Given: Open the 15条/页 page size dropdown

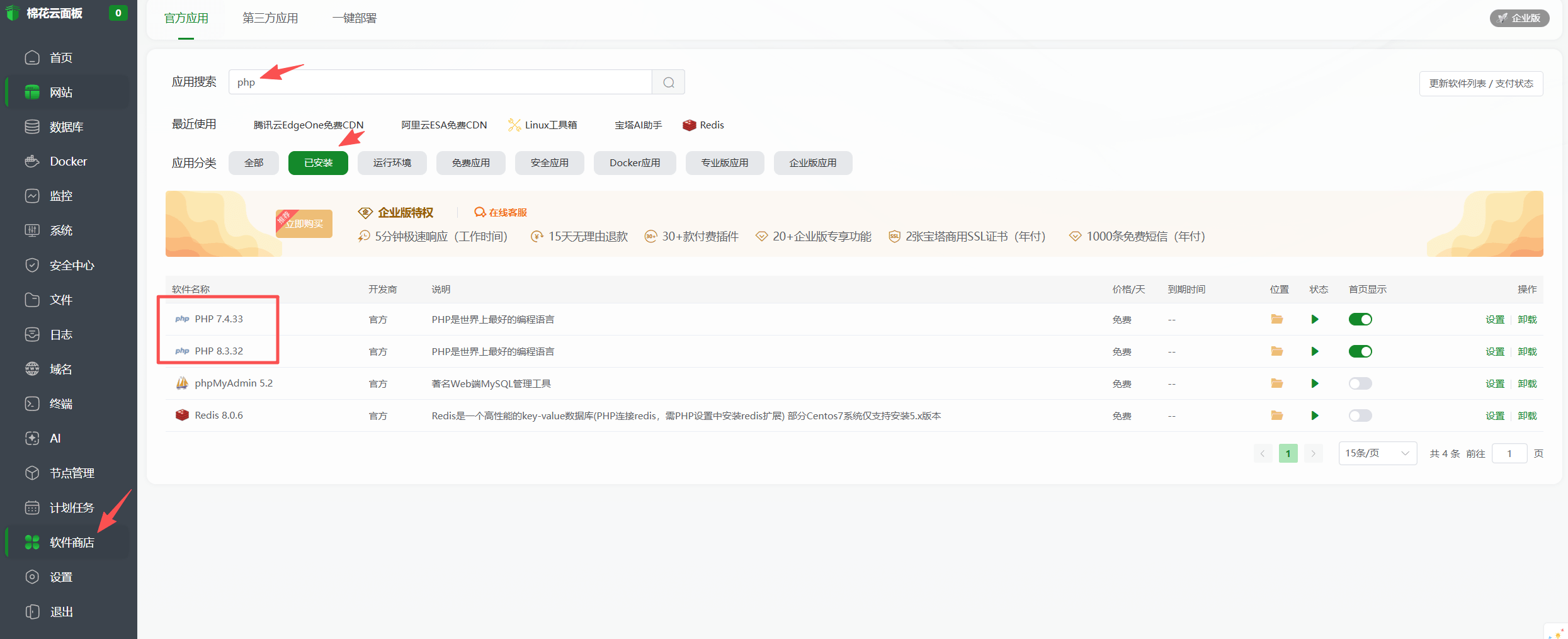Looking at the screenshot, I should pyautogui.click(x=1377, y=453).
